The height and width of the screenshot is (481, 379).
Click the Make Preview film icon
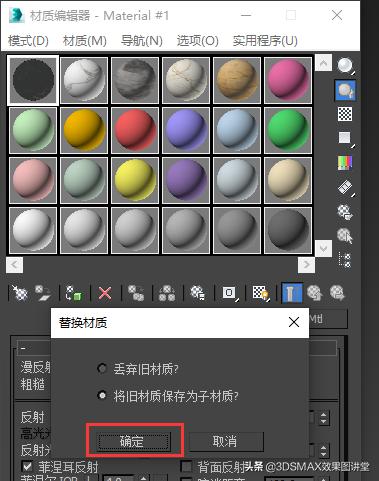[345, 187]
